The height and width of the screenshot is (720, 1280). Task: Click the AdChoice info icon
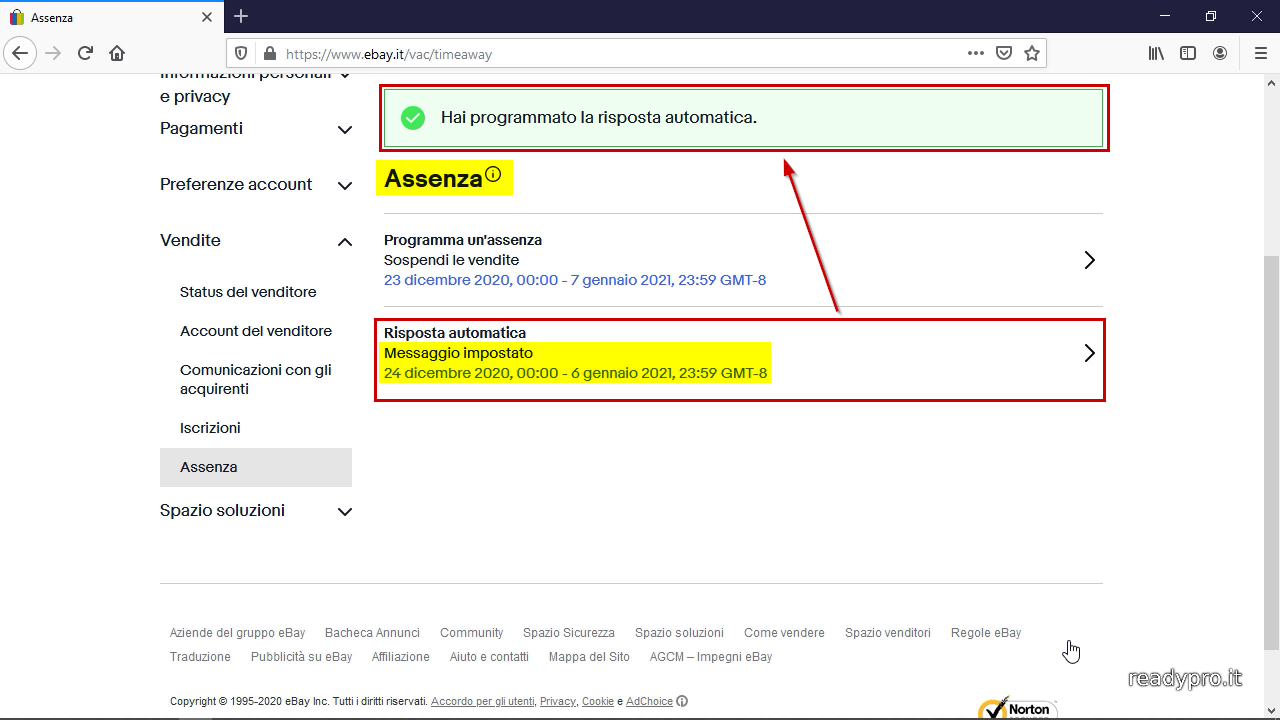[x=682, y=701]
